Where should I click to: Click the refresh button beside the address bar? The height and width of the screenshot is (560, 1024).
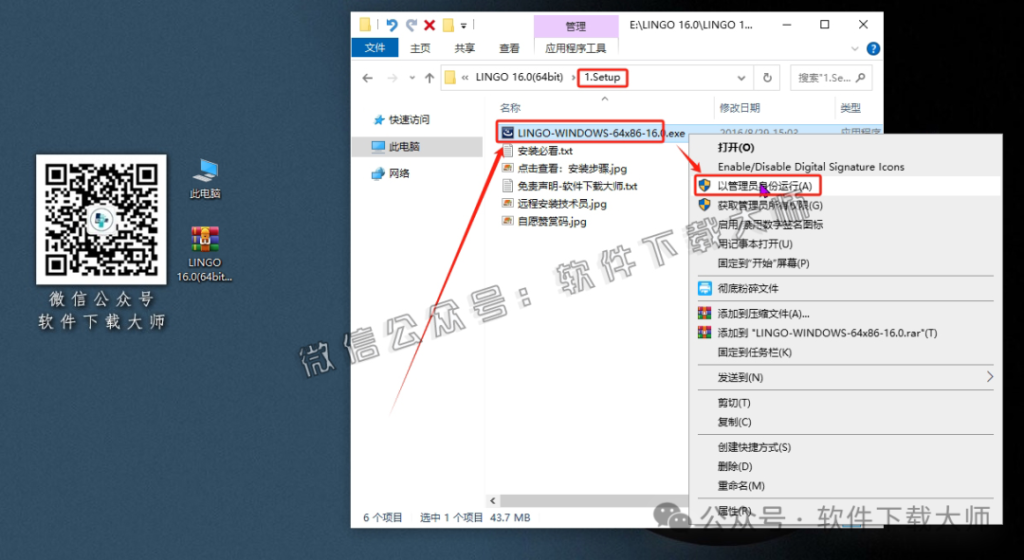point(767,78)
